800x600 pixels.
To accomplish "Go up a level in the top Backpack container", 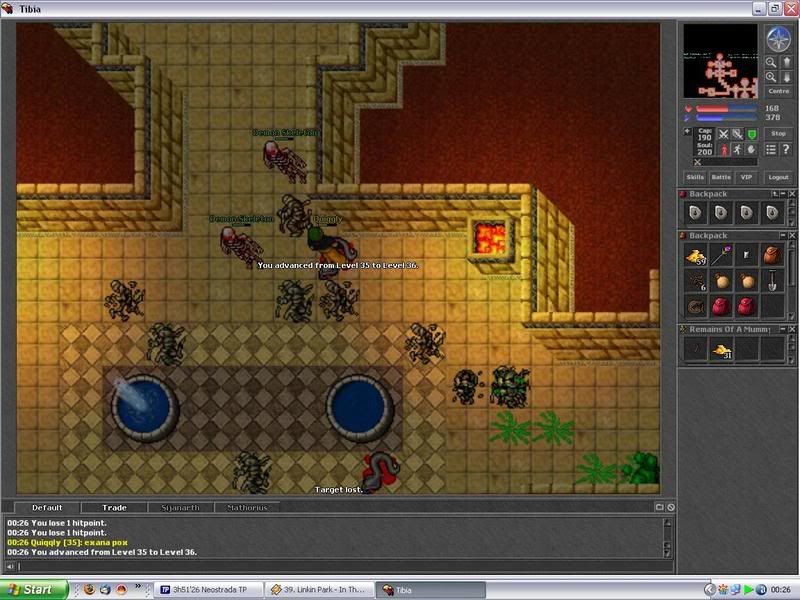I will 775,194.
